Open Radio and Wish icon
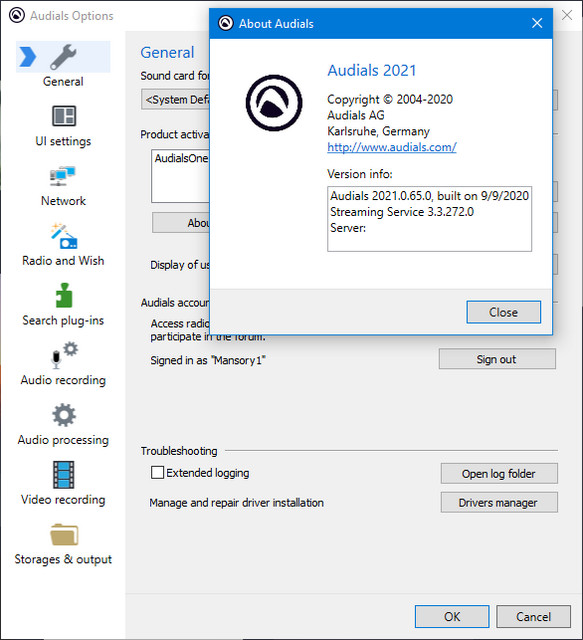 (64, 236)
